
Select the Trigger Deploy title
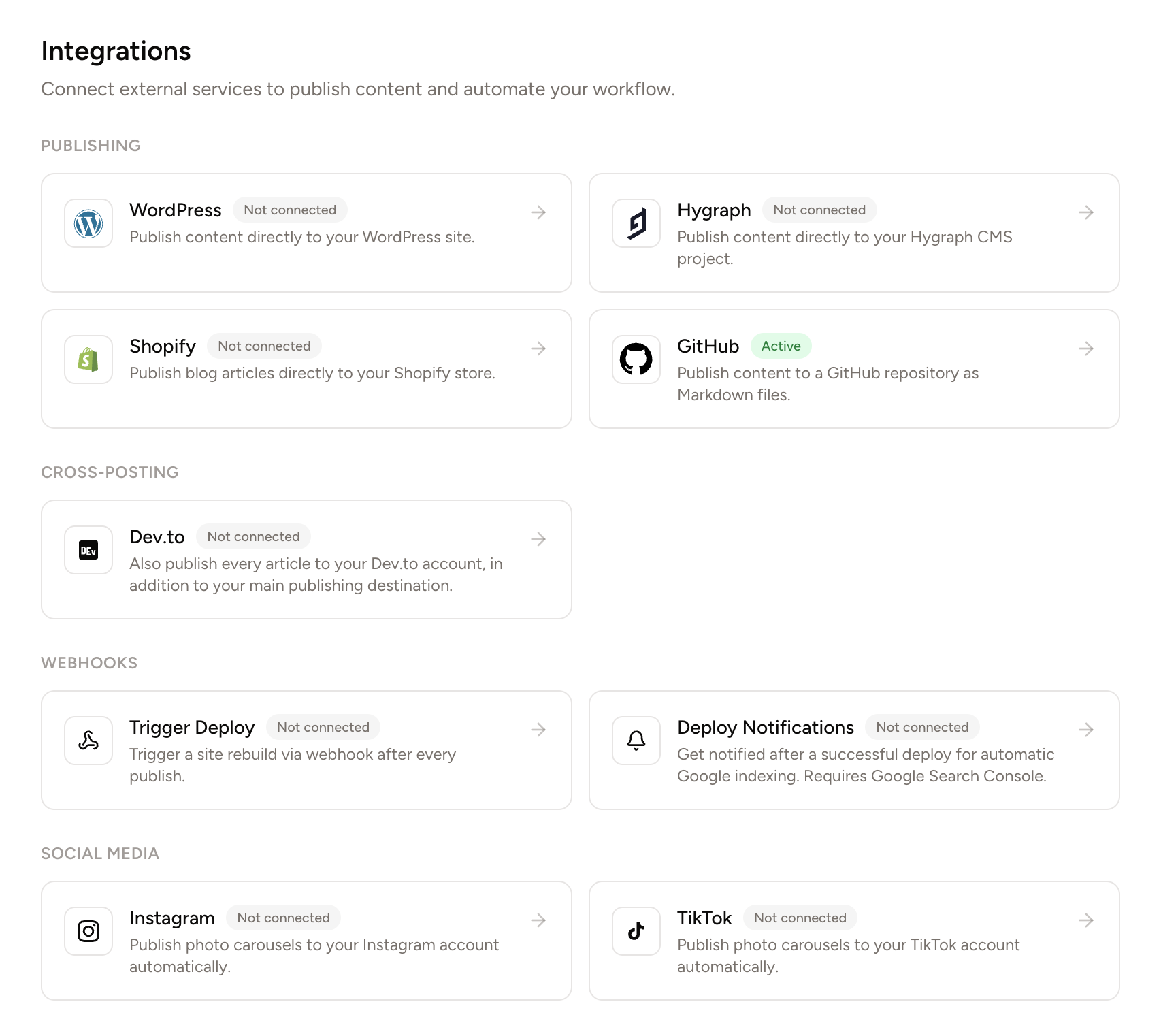192,728
